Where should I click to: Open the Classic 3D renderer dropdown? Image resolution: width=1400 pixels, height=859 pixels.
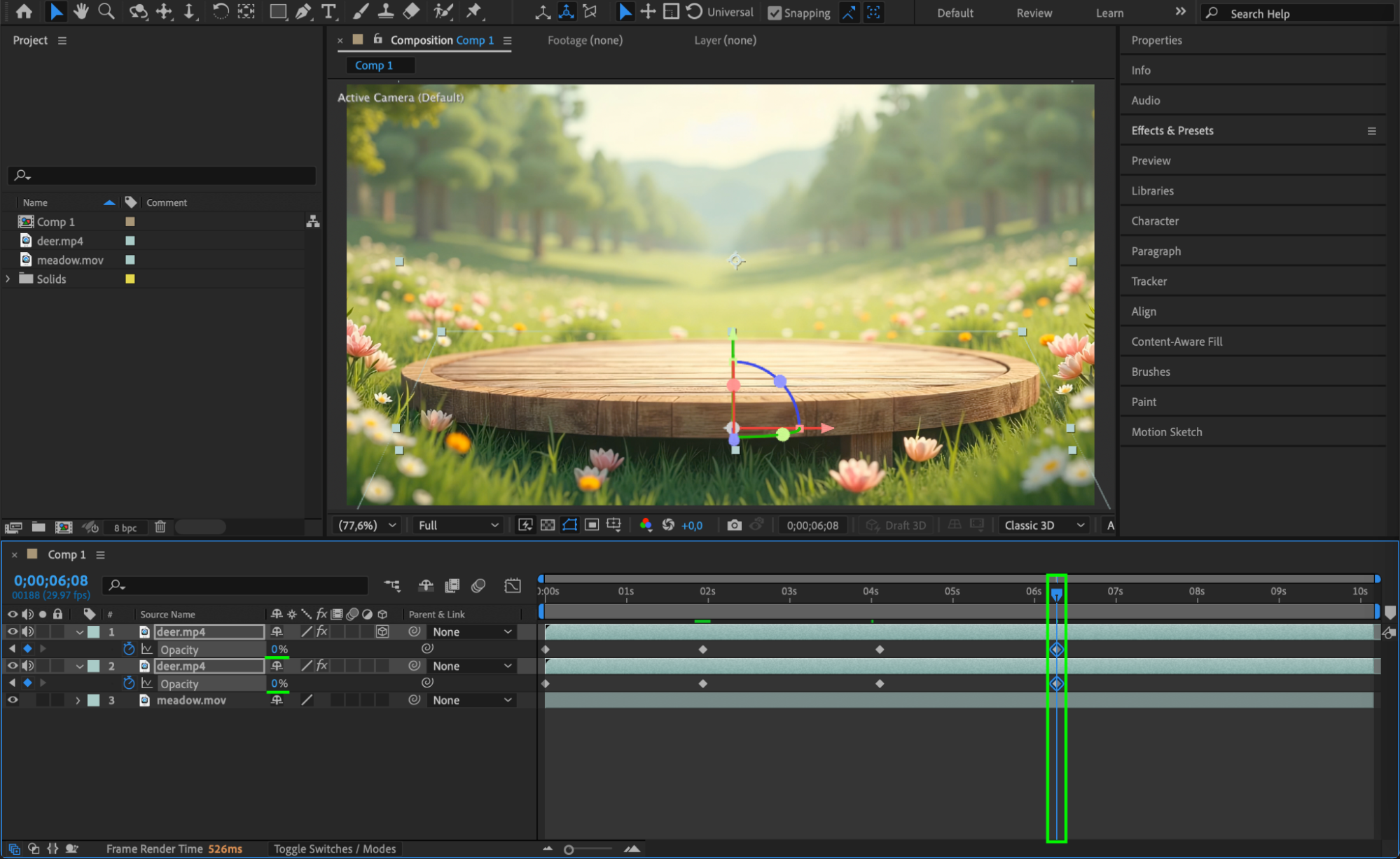coord(1044,525)
